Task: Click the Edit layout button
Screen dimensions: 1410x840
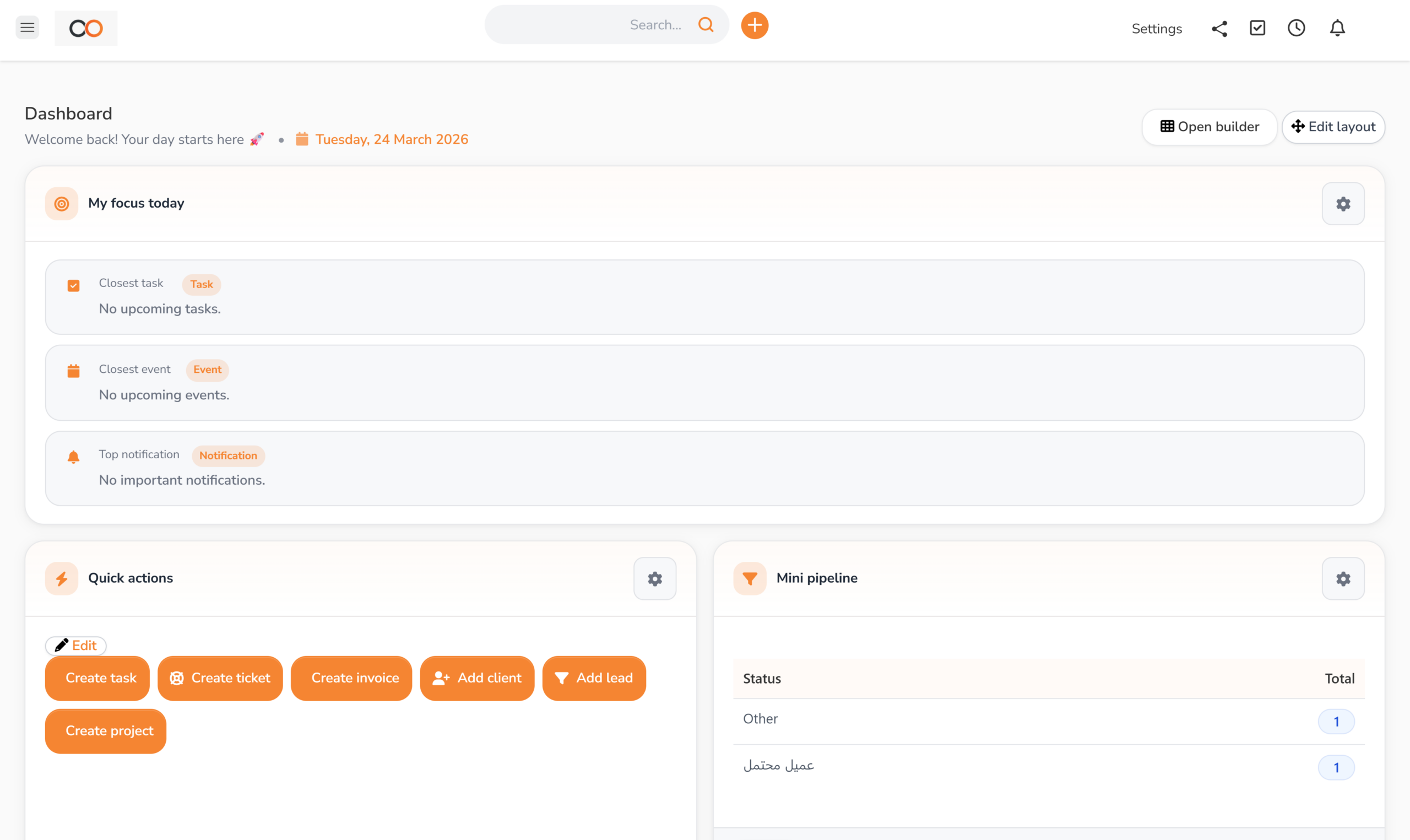Action: 1333,127
